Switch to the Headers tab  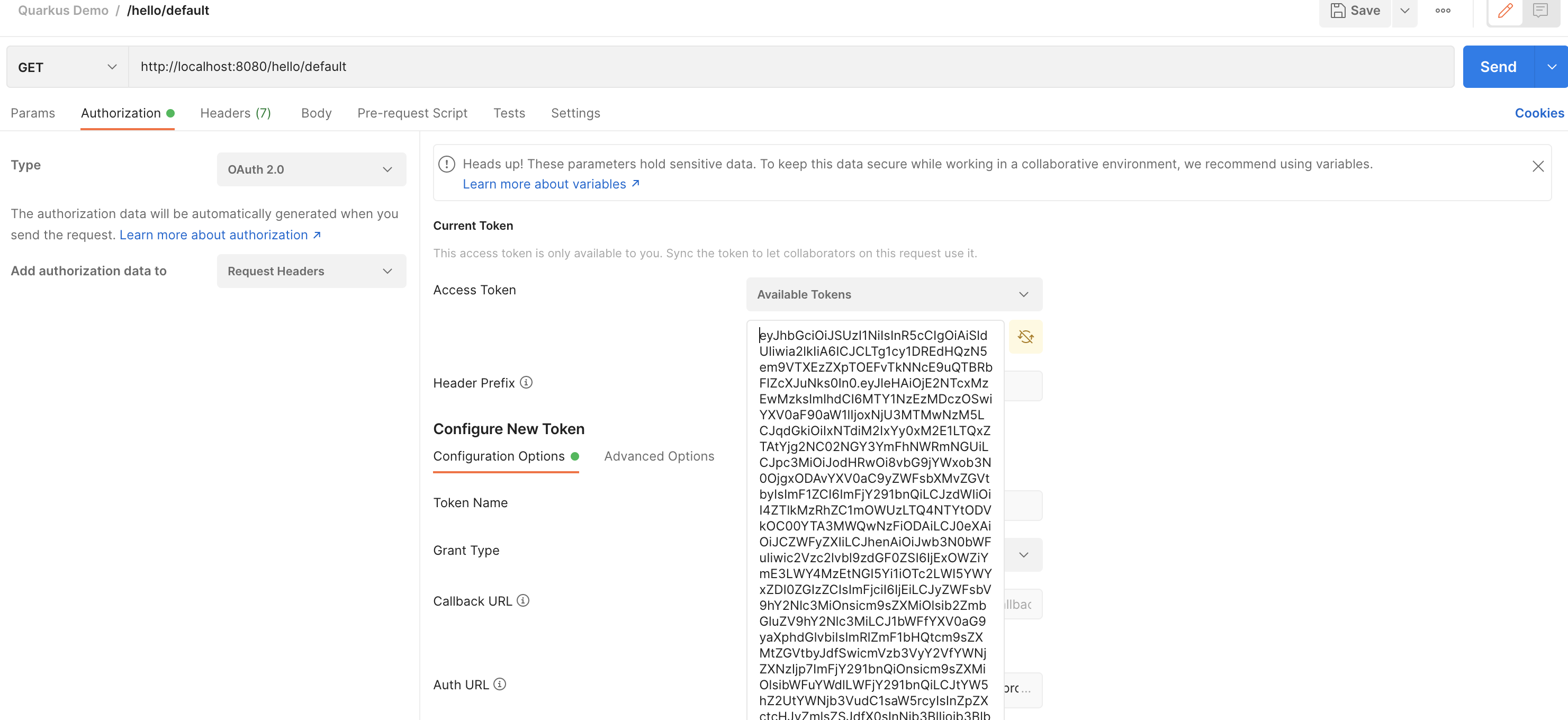pos(235,113)
